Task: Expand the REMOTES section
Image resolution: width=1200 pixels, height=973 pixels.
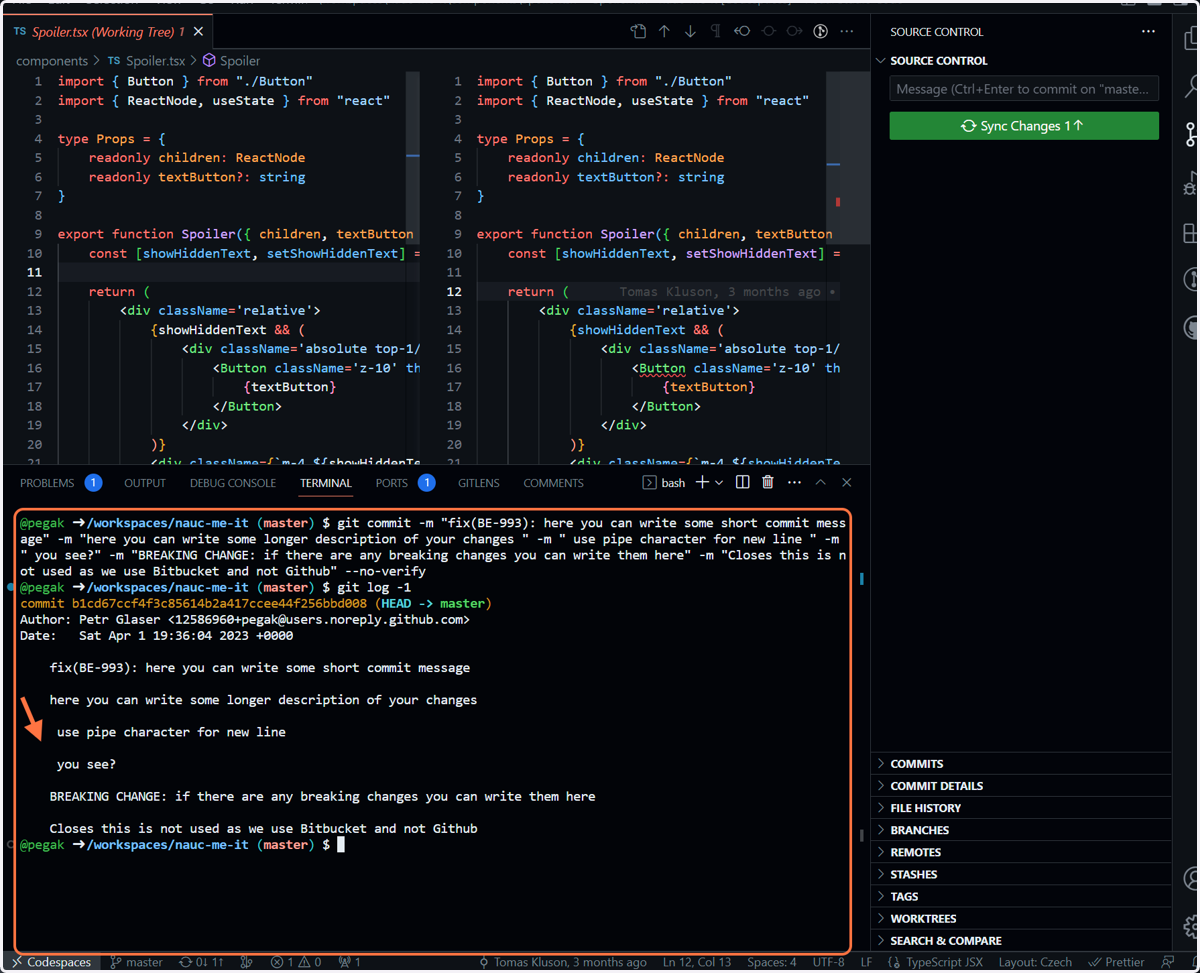Action: coord(1021,852)
